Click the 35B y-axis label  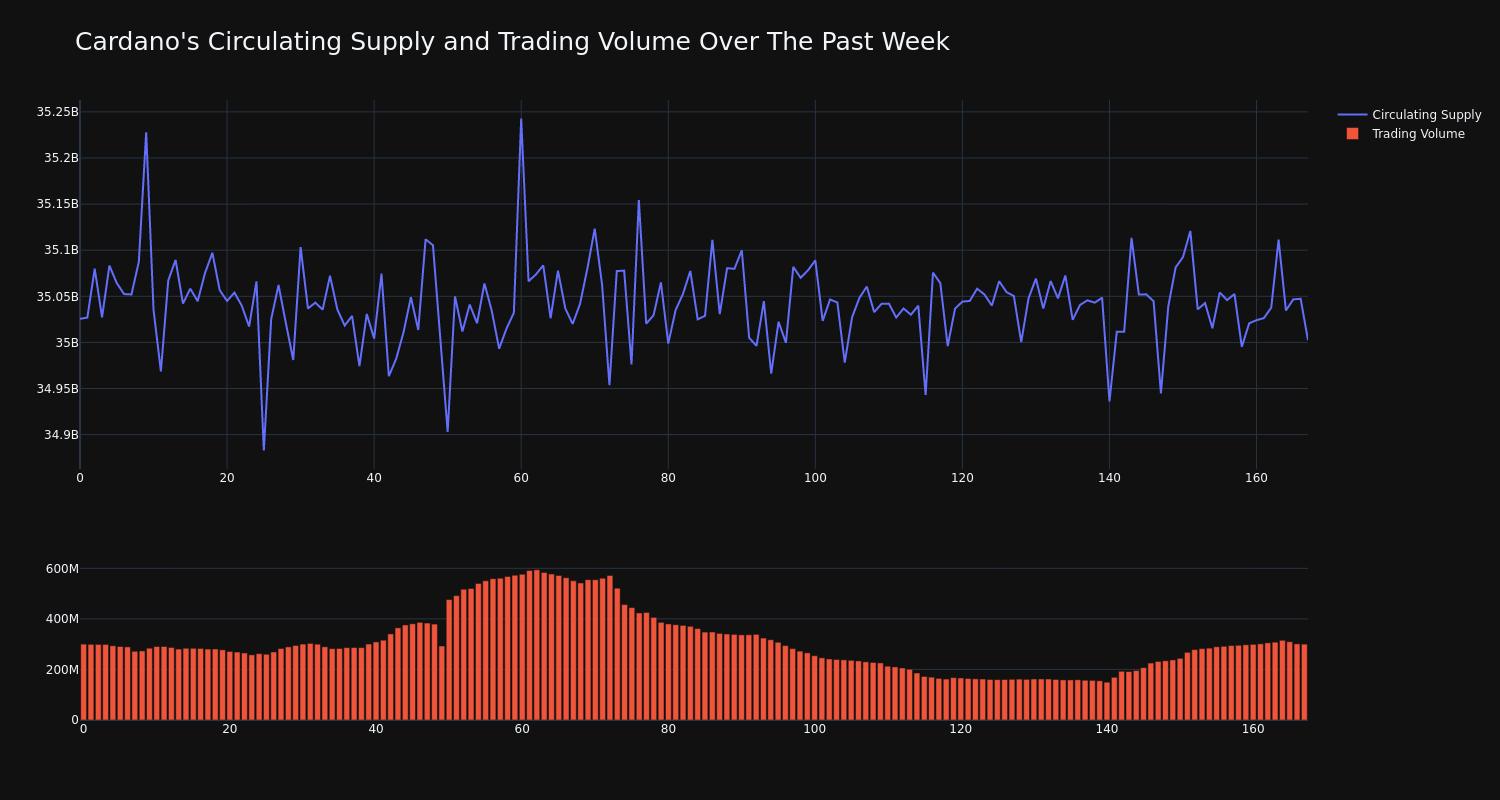point(66,342)
